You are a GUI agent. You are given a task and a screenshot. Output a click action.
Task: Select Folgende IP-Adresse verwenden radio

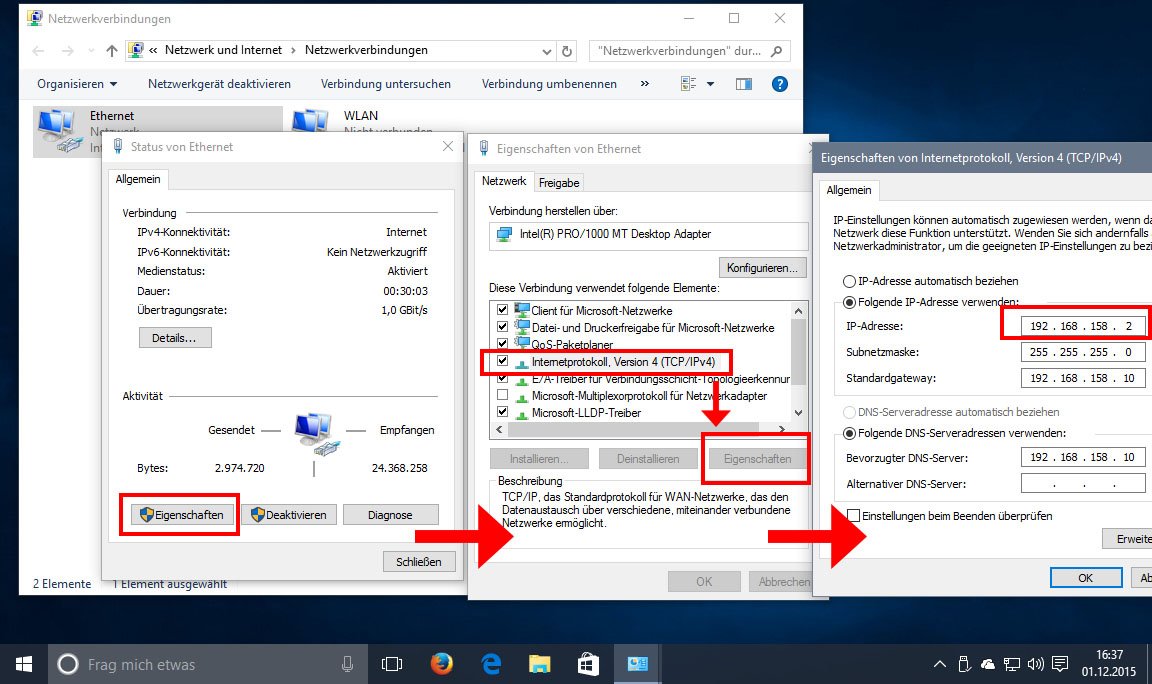click(849, 302)
